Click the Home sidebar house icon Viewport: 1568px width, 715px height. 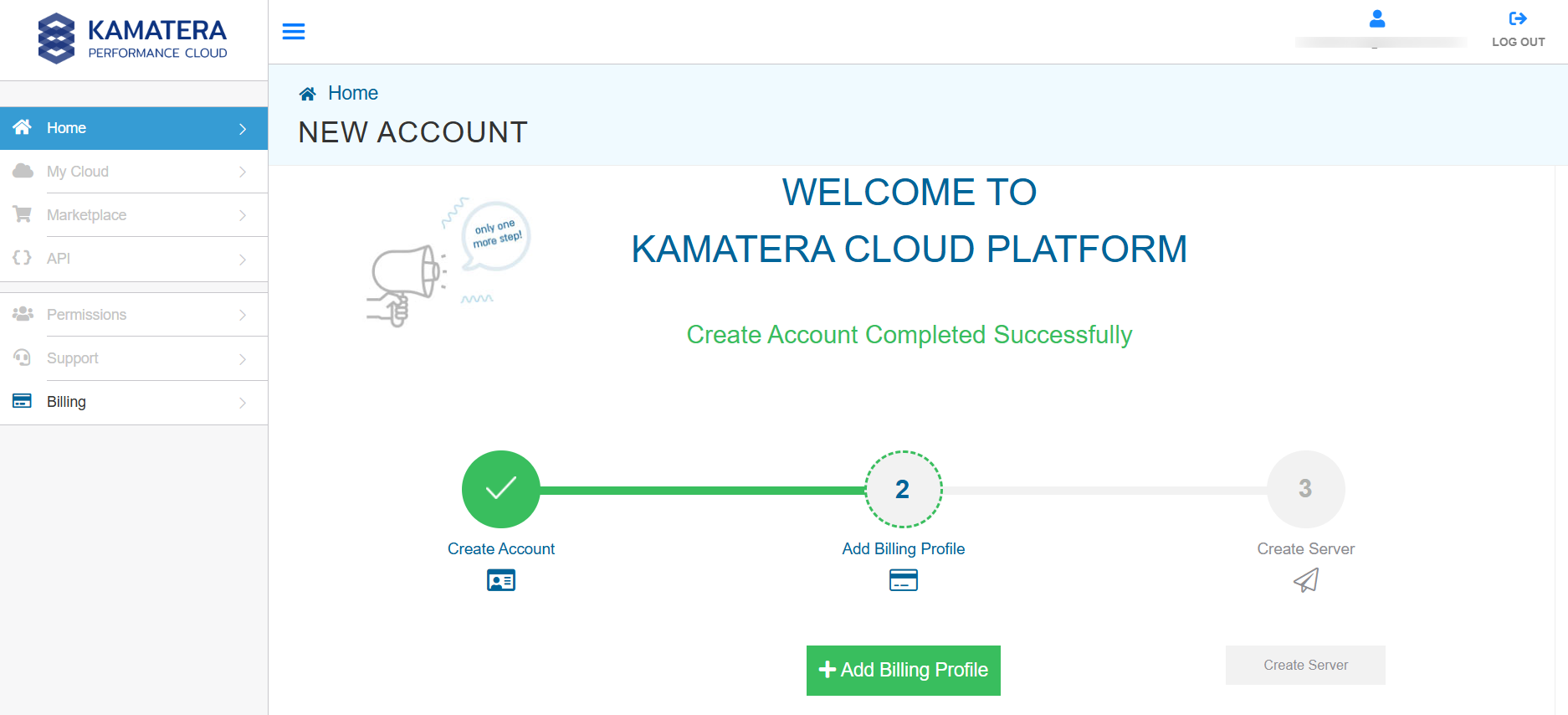point(23,127)
